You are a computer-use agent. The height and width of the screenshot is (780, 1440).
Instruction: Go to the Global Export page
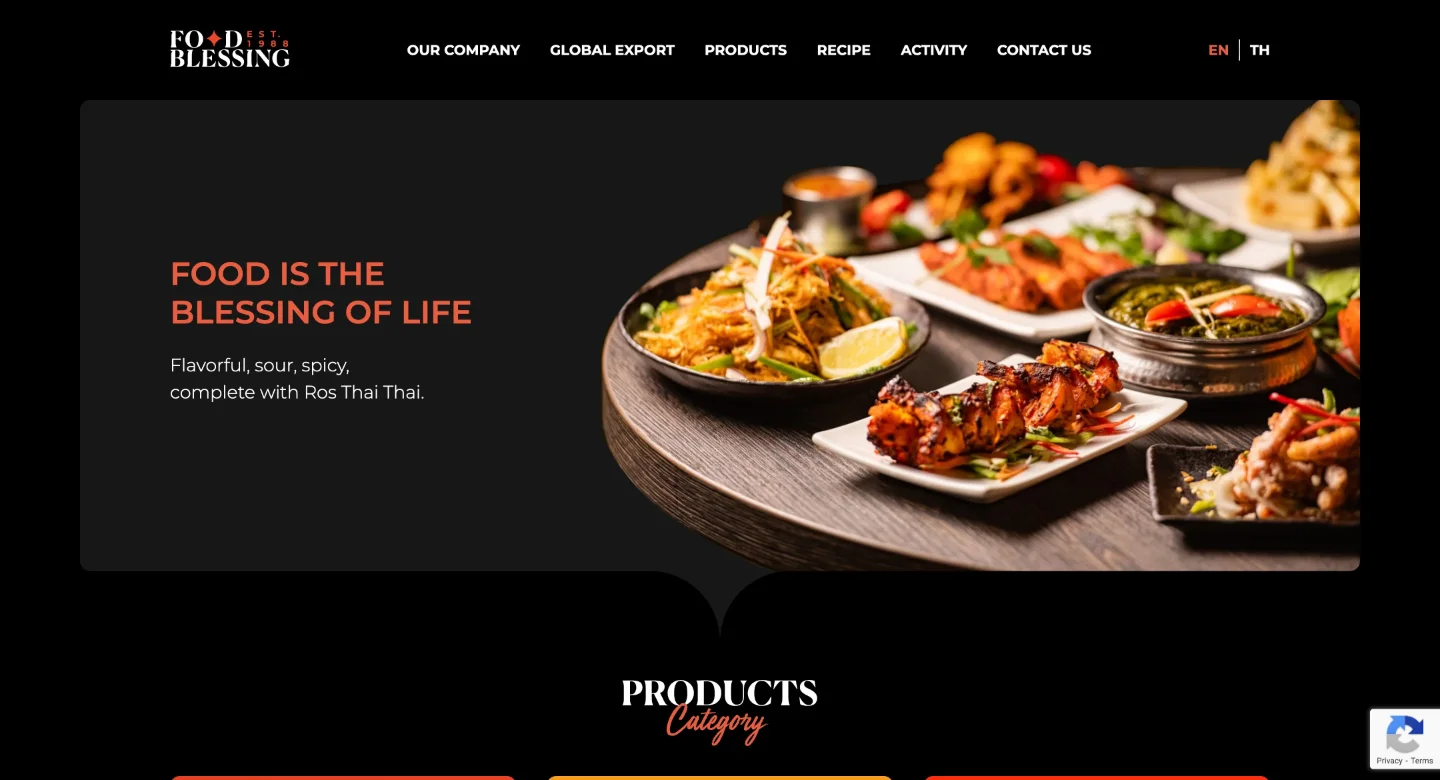[x=612, y=50]
